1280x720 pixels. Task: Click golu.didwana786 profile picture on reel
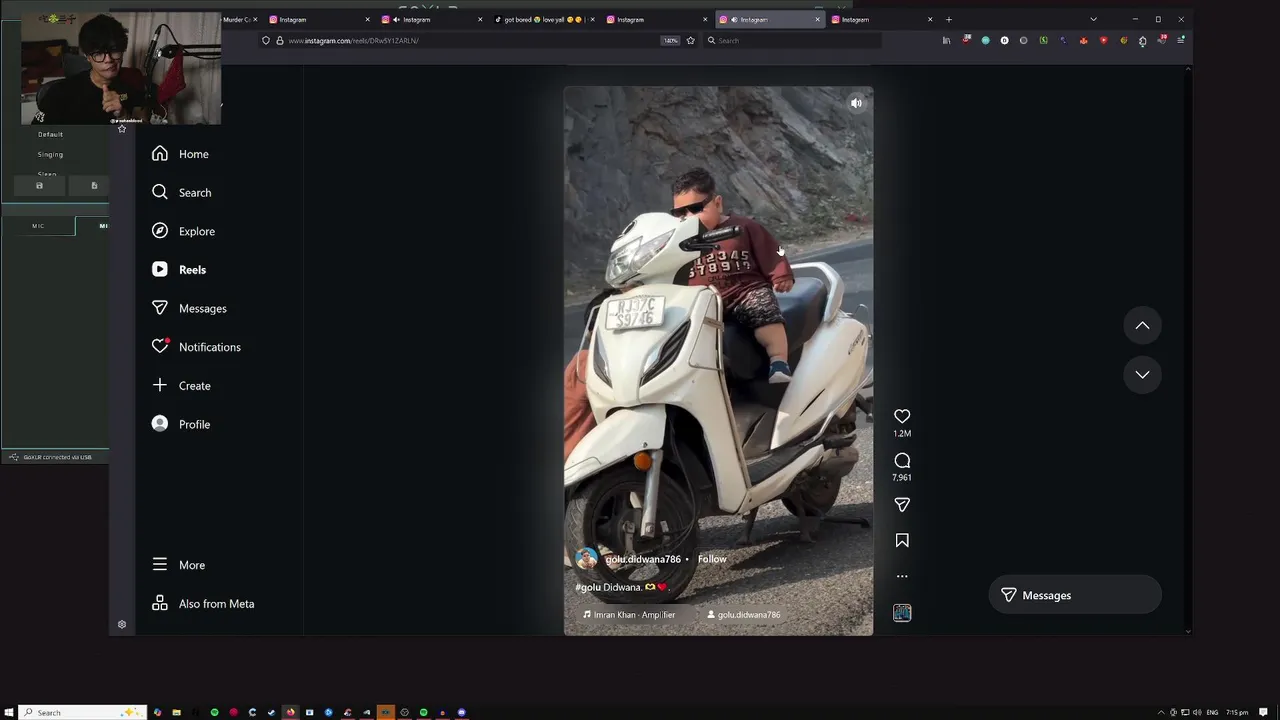(586, 559)
